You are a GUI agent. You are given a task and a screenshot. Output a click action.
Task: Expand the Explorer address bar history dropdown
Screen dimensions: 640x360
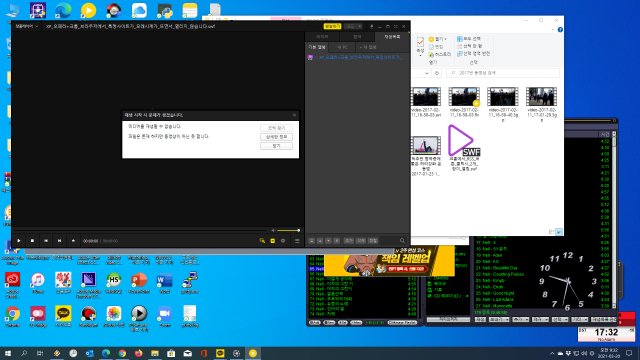point(427,73)
